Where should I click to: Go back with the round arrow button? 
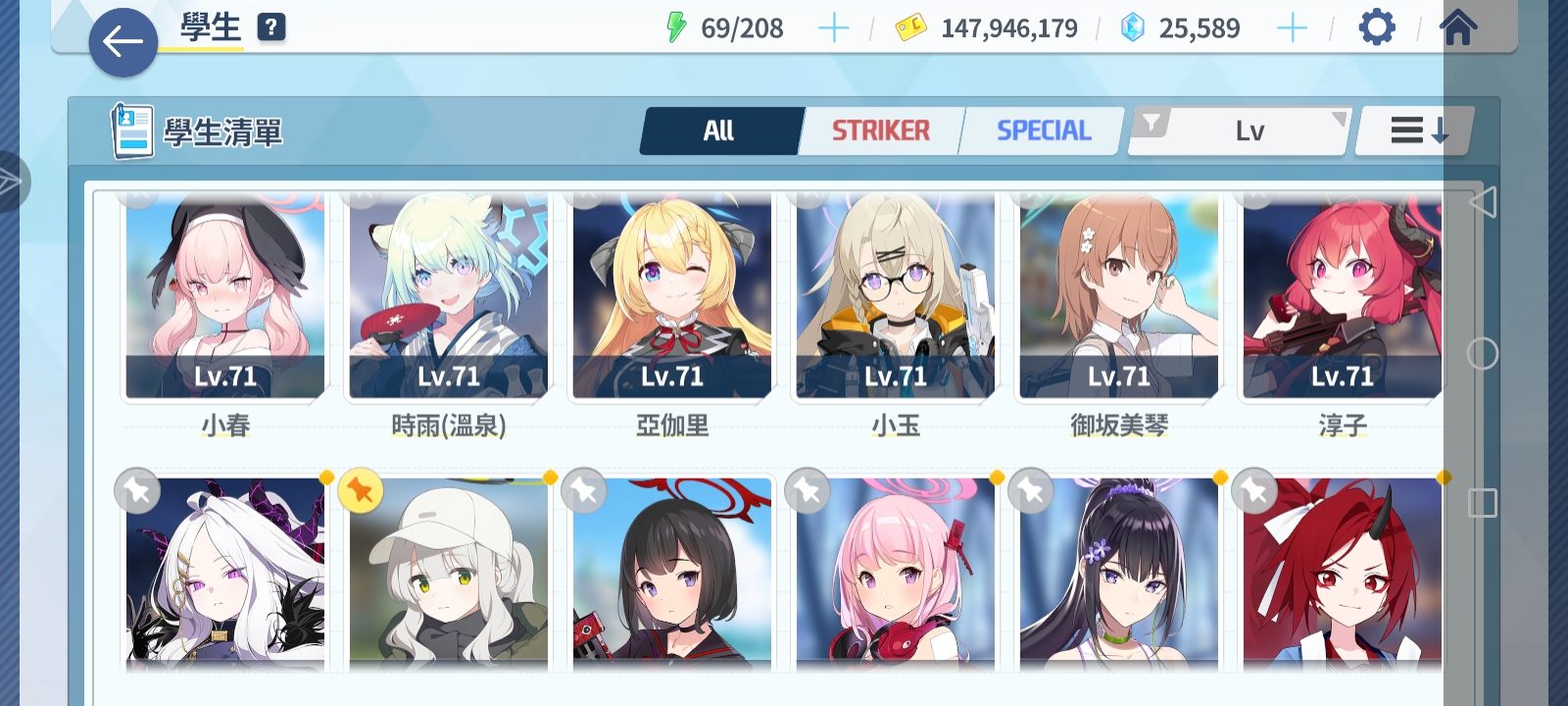122,42
